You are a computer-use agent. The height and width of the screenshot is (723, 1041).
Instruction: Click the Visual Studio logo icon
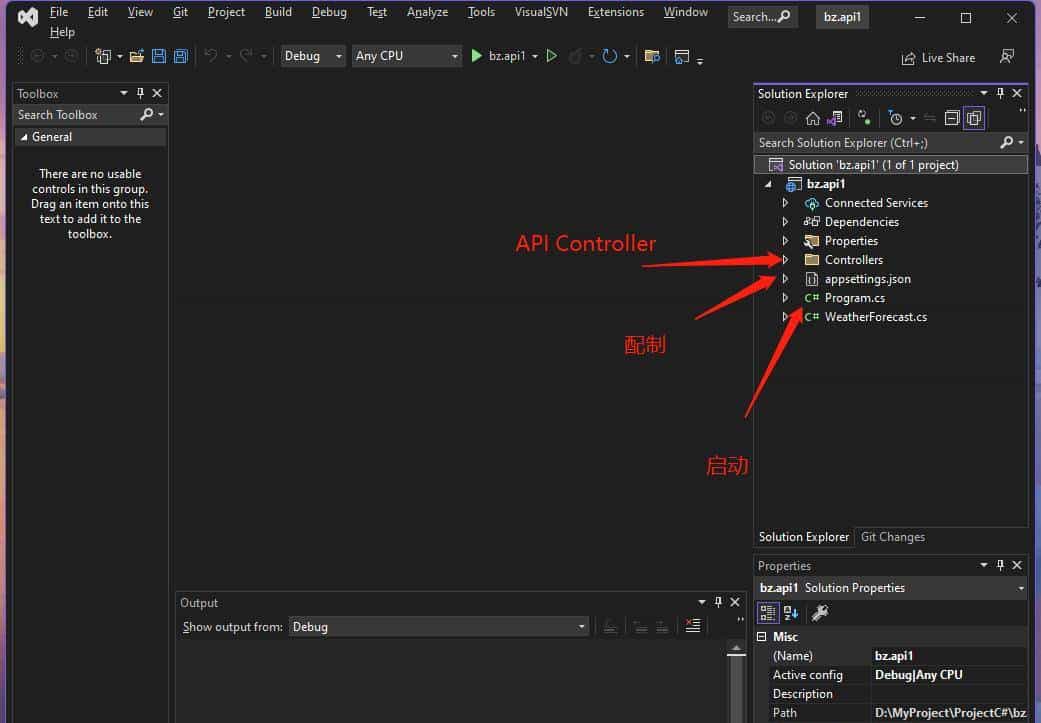[28, 17]
